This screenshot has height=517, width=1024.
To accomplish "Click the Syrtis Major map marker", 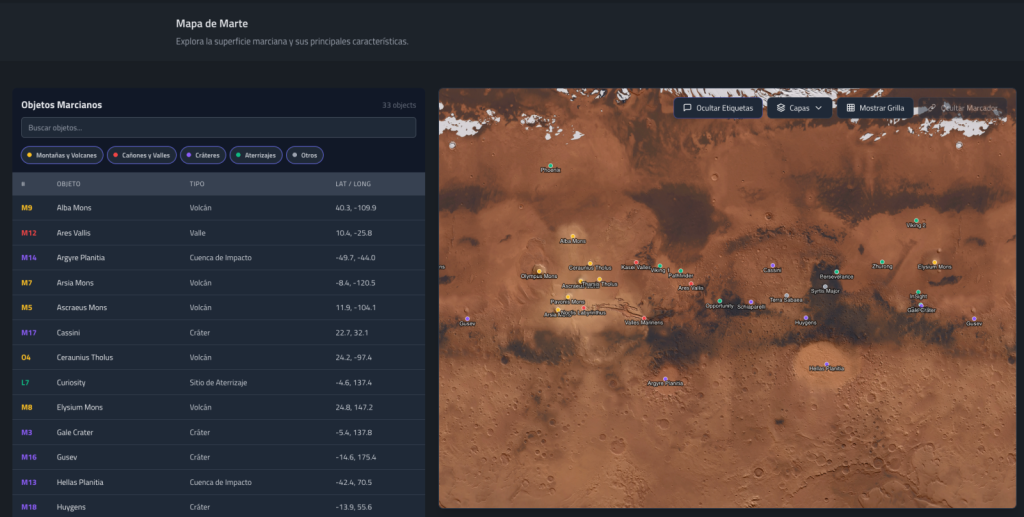I will (825, 287).
